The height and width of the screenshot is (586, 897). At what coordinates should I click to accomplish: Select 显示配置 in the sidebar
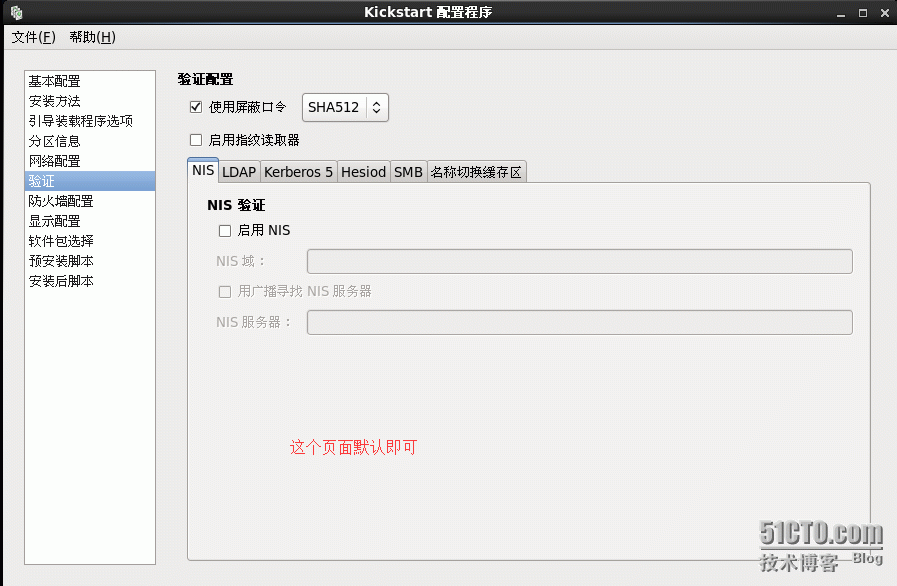(x=90, y=221)
